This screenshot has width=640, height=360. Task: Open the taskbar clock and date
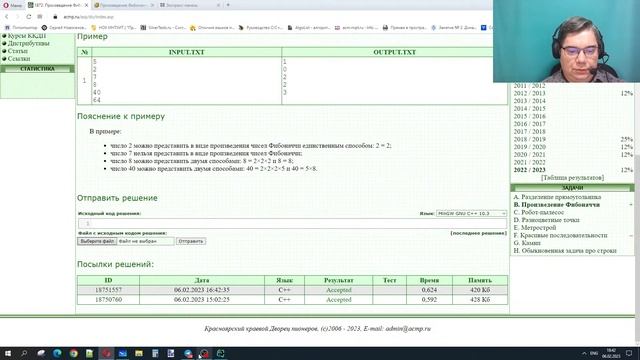(x=611, y=353)
